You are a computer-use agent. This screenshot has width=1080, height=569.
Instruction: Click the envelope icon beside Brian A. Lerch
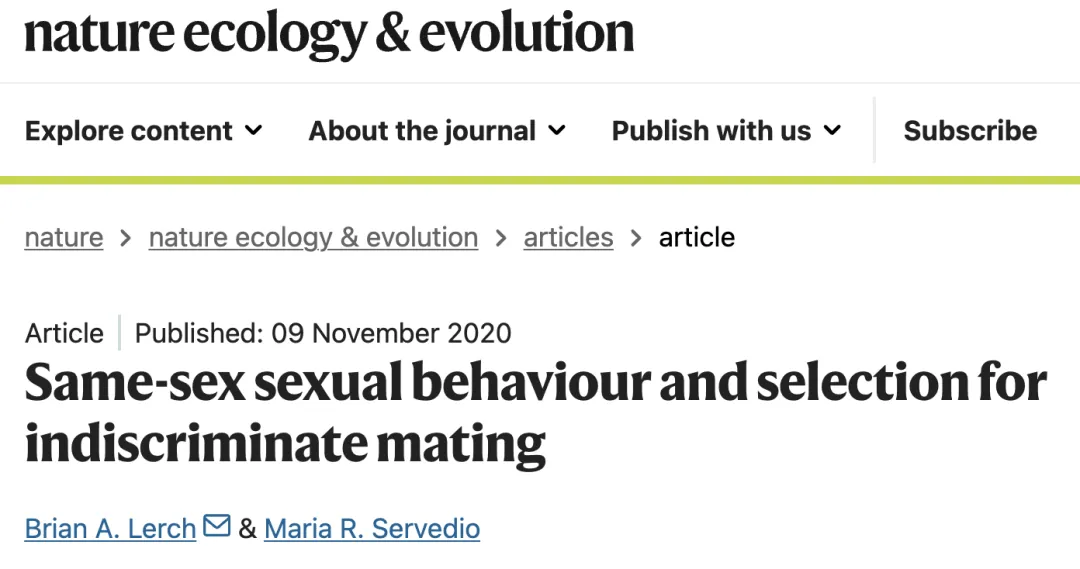coord(217,525)
